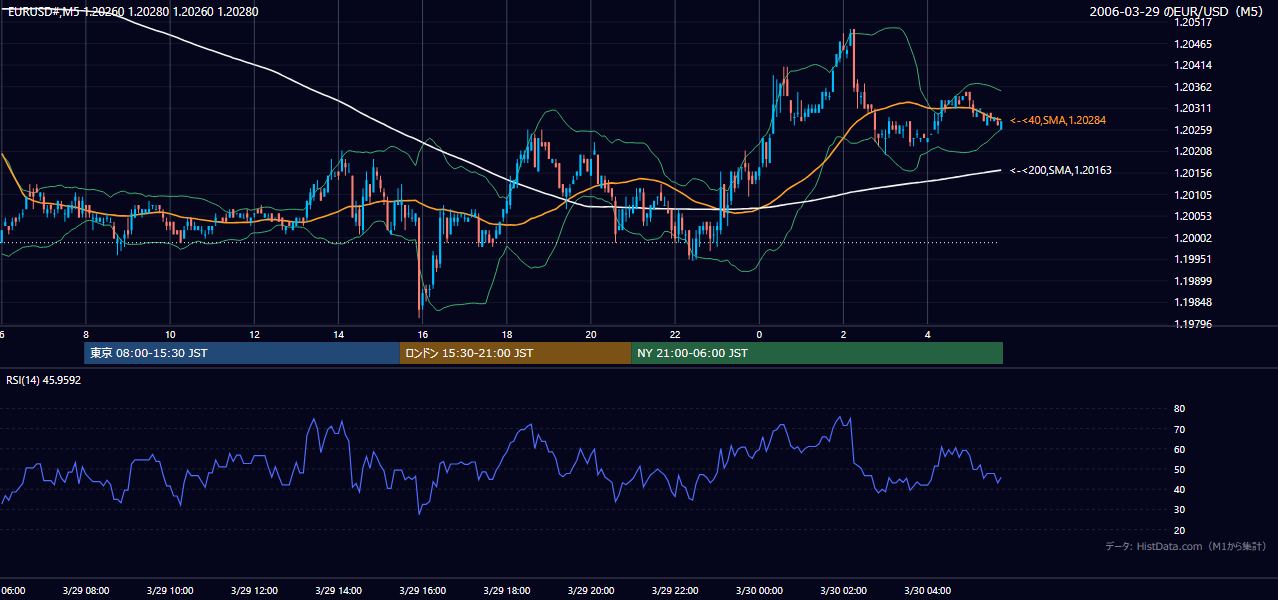Click hour label 18 under the price chart
The image size is (1278, 600).
pos(507,334)
